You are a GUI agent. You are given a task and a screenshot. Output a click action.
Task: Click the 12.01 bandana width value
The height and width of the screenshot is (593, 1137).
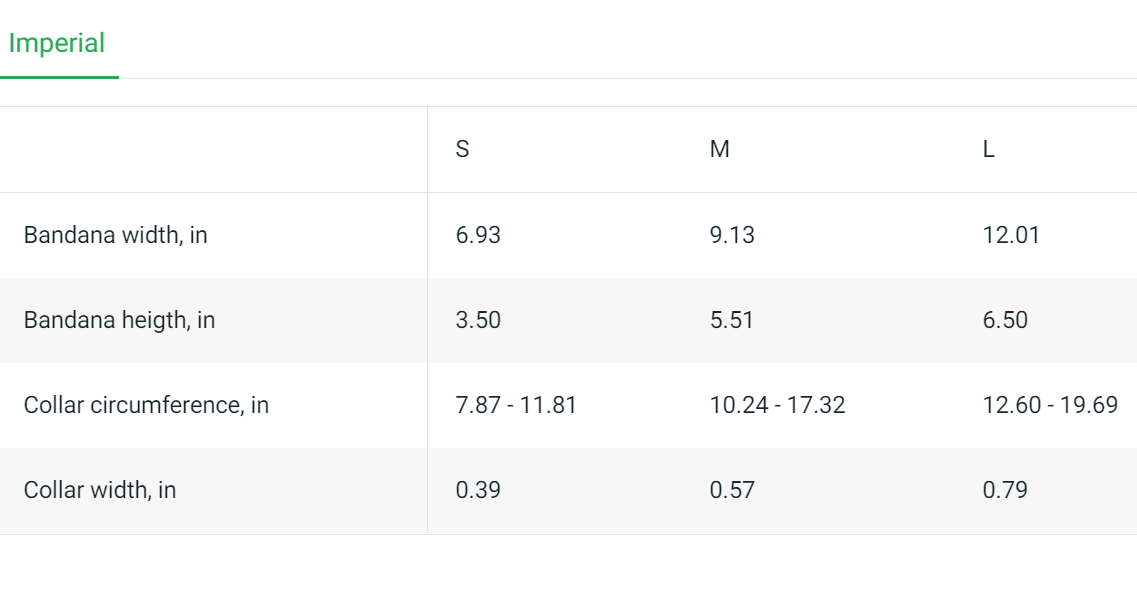[x=1011, y=236]
